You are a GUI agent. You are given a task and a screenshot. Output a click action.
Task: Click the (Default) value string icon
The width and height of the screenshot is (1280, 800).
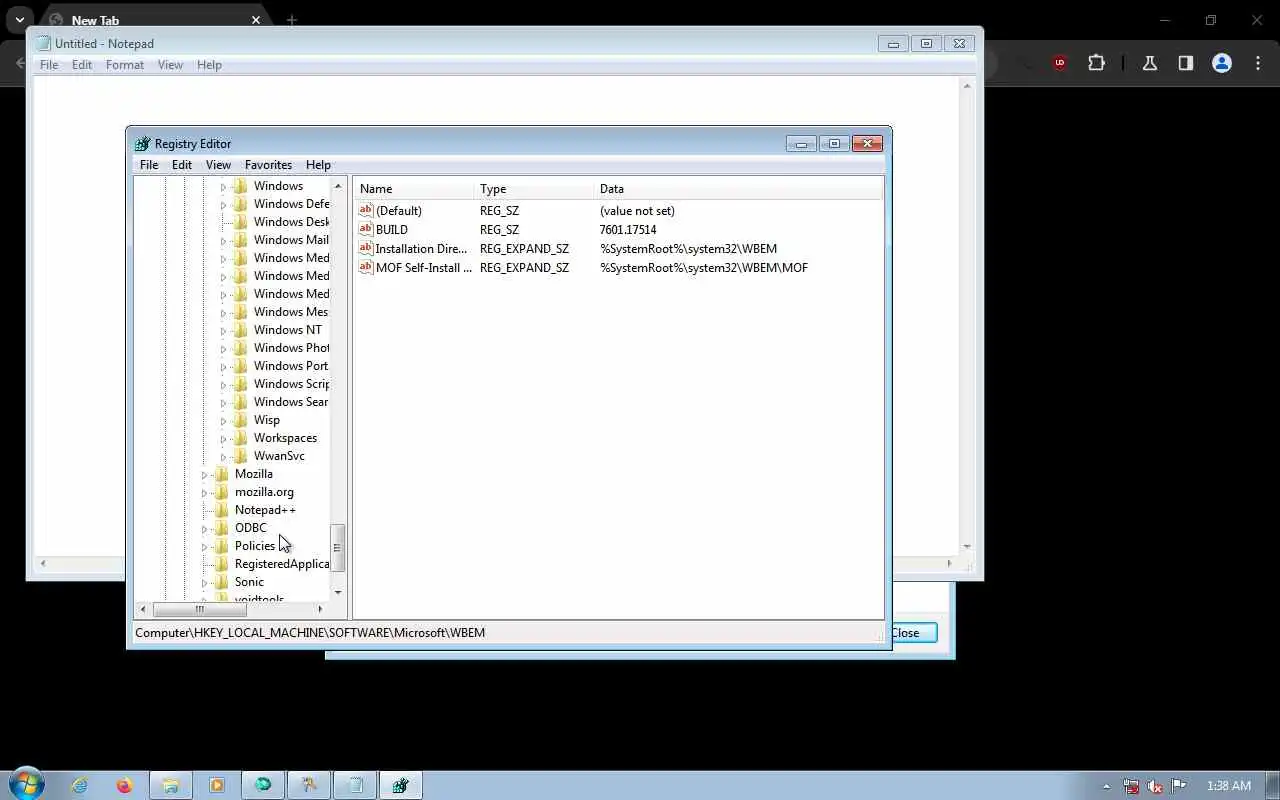(x=366, y=211)
